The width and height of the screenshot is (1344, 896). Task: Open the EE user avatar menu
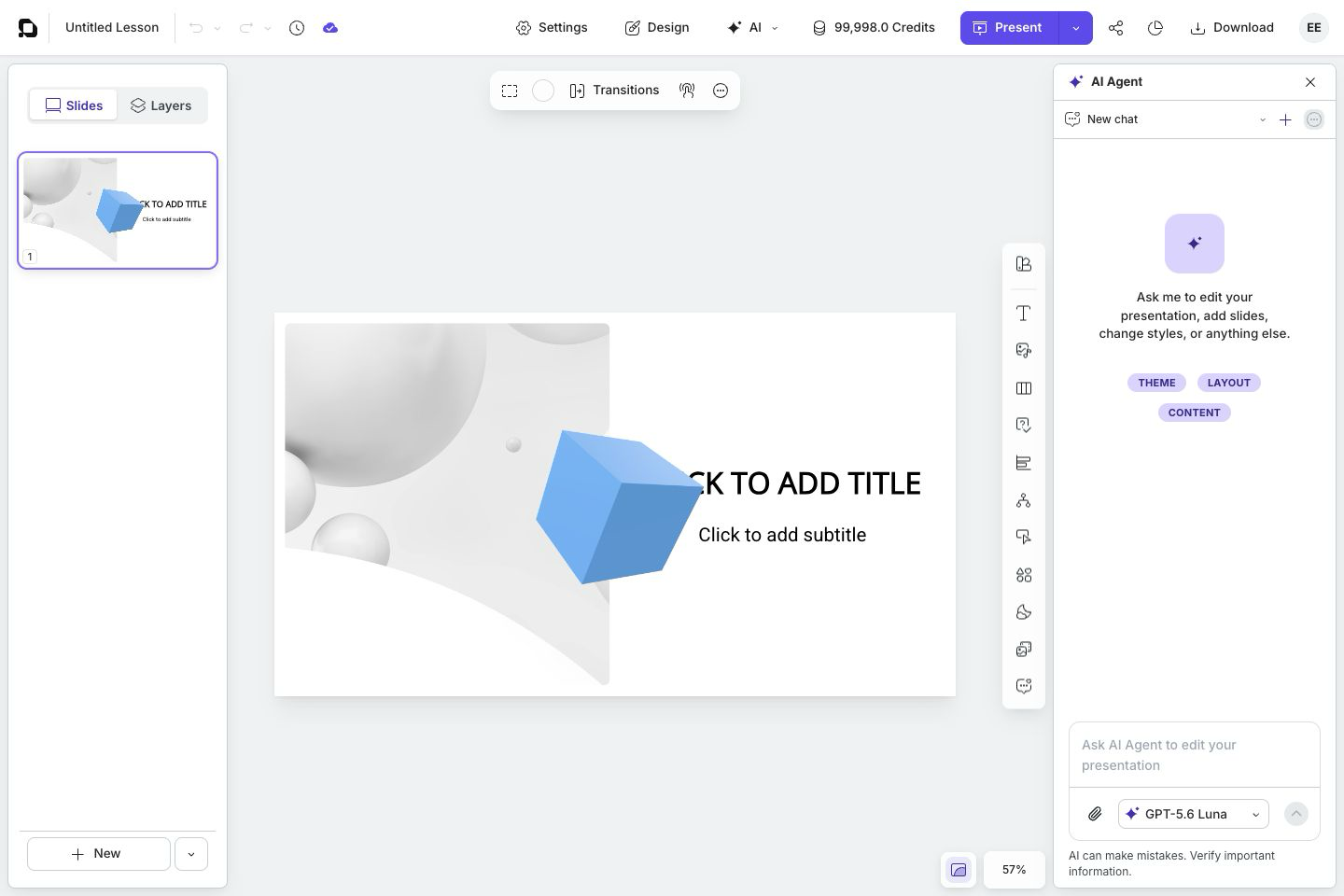(x=1314, y=28)
